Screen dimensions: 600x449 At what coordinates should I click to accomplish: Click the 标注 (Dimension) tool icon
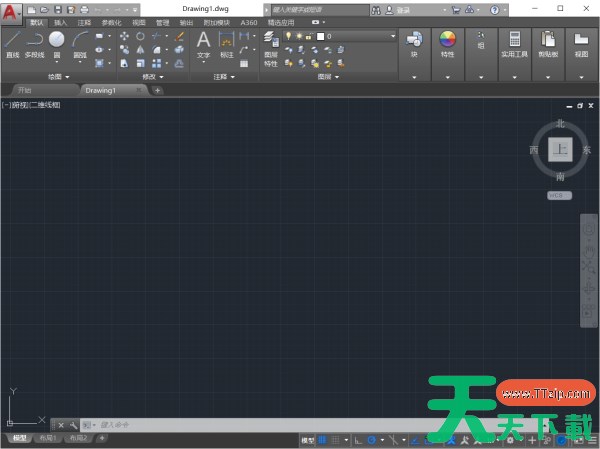tap(227, 42)
